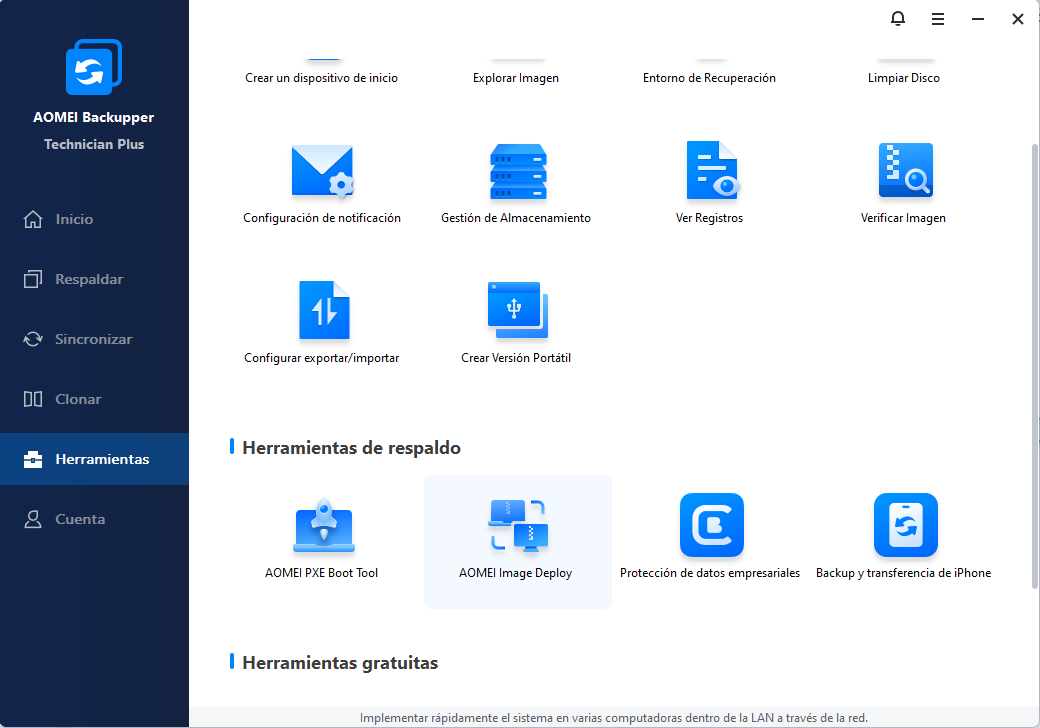Screen dimensions: 1040x728
Task: Click the Limpiar Disco label
Action: tap(903, 78)
